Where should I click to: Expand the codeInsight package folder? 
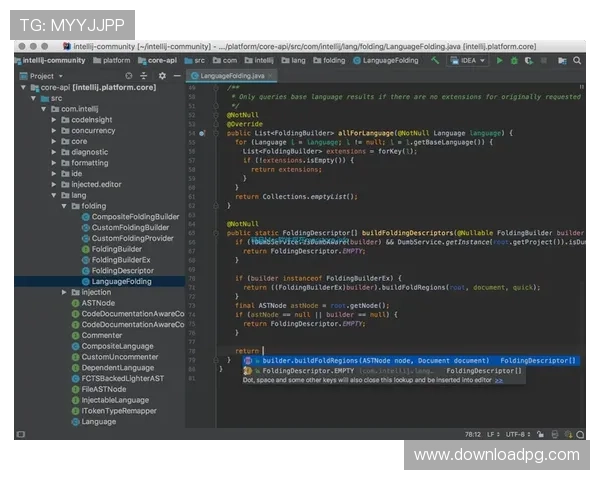click(x=54, y=119)
